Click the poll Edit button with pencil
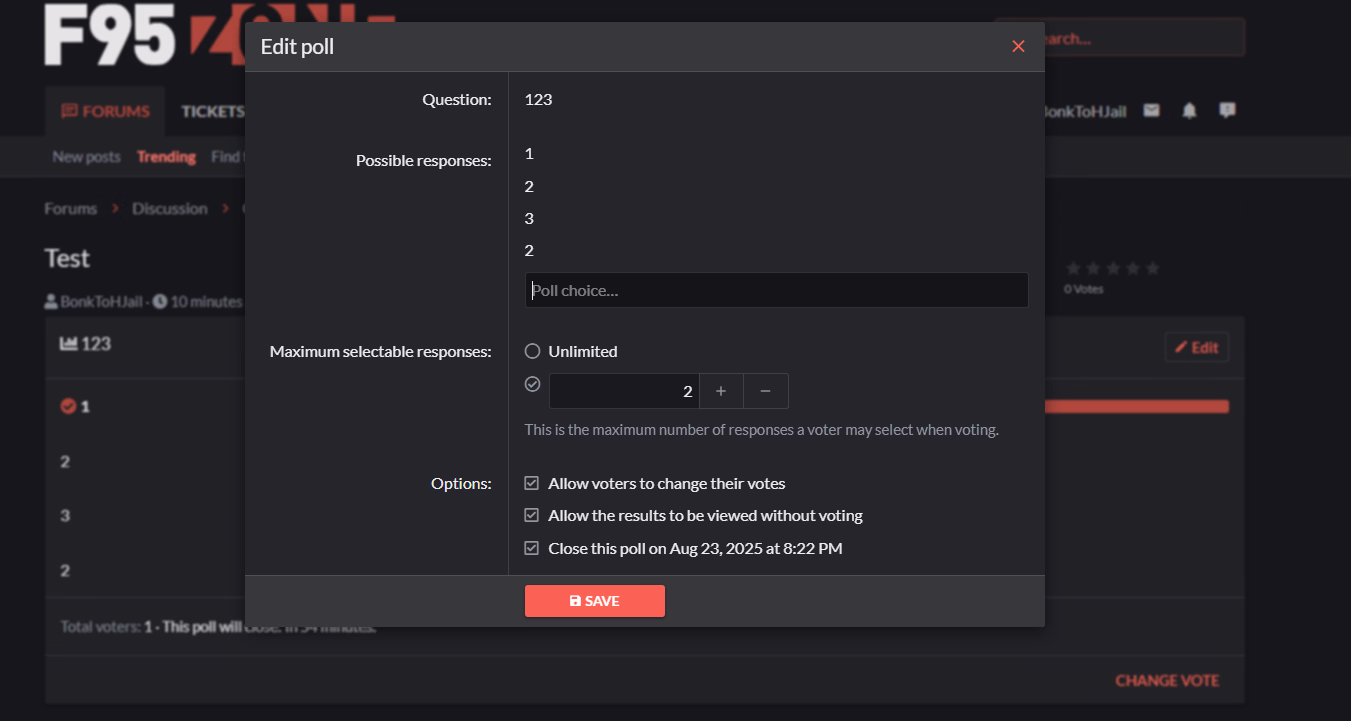 [1196, 347]
